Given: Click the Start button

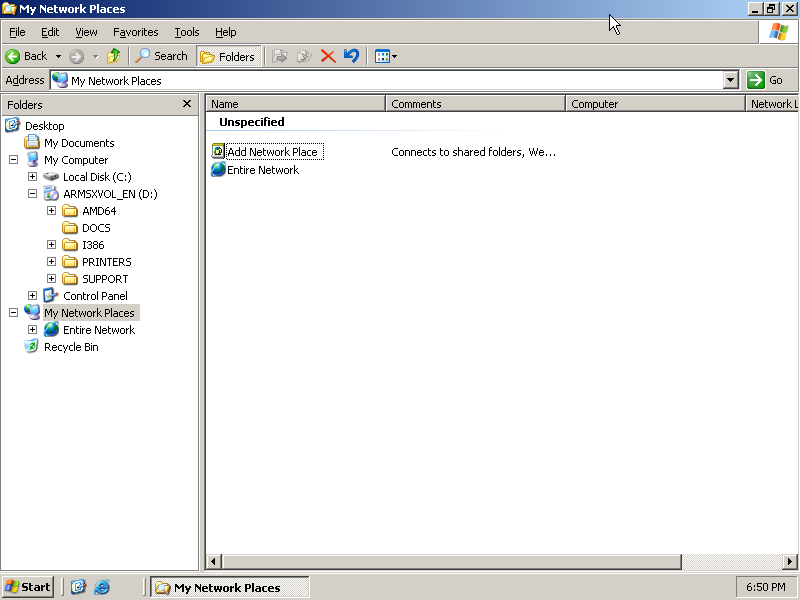Looking at the screenshot, I should pos(27,587).
